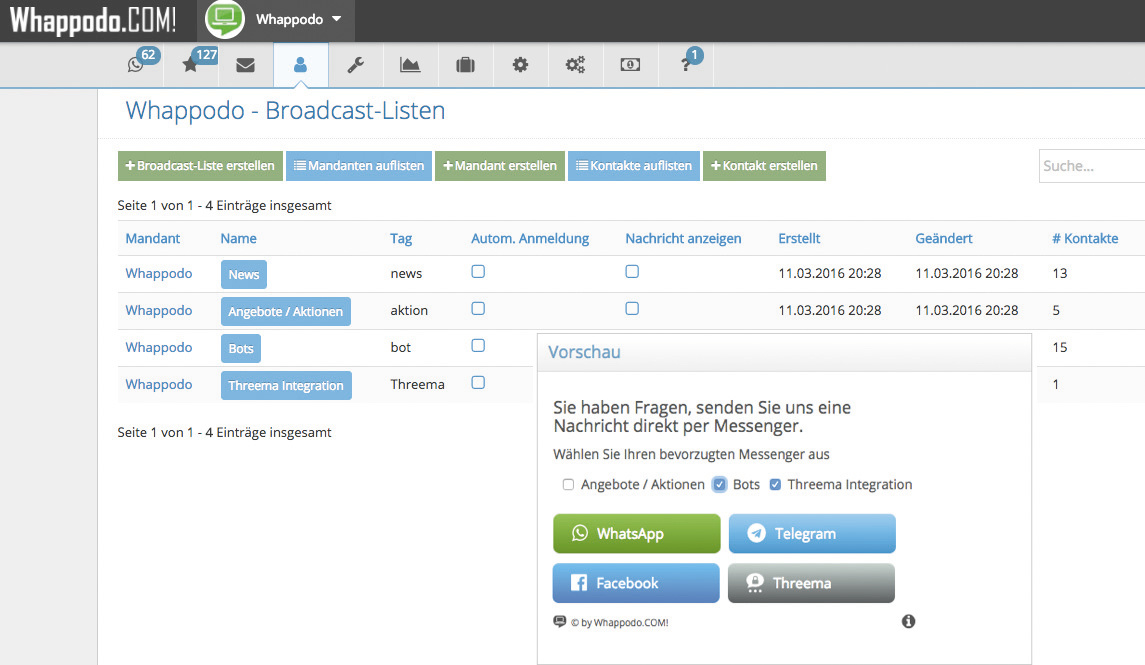Image resolution: width=1145 pixels, height=665 pixels.
Task: Click the 'Threema' tag cell
Action: [417, 385]
